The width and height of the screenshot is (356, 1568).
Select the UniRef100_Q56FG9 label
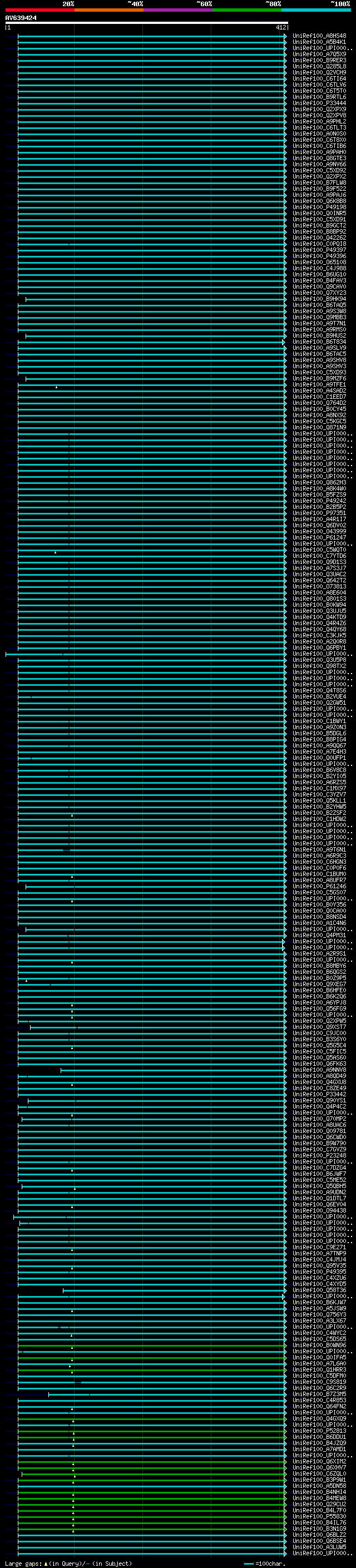click(x=319, y=1008)
